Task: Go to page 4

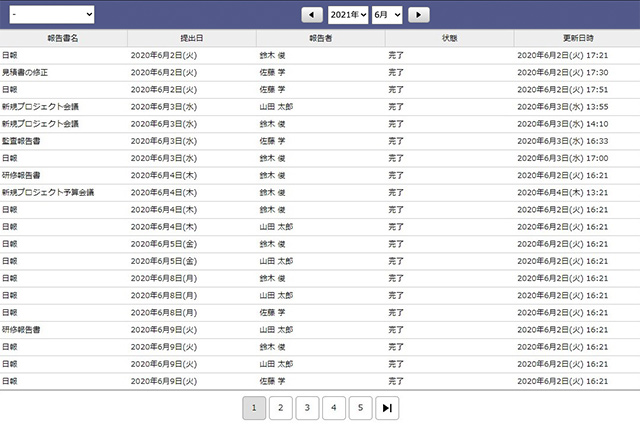Action: click(334, 408)
